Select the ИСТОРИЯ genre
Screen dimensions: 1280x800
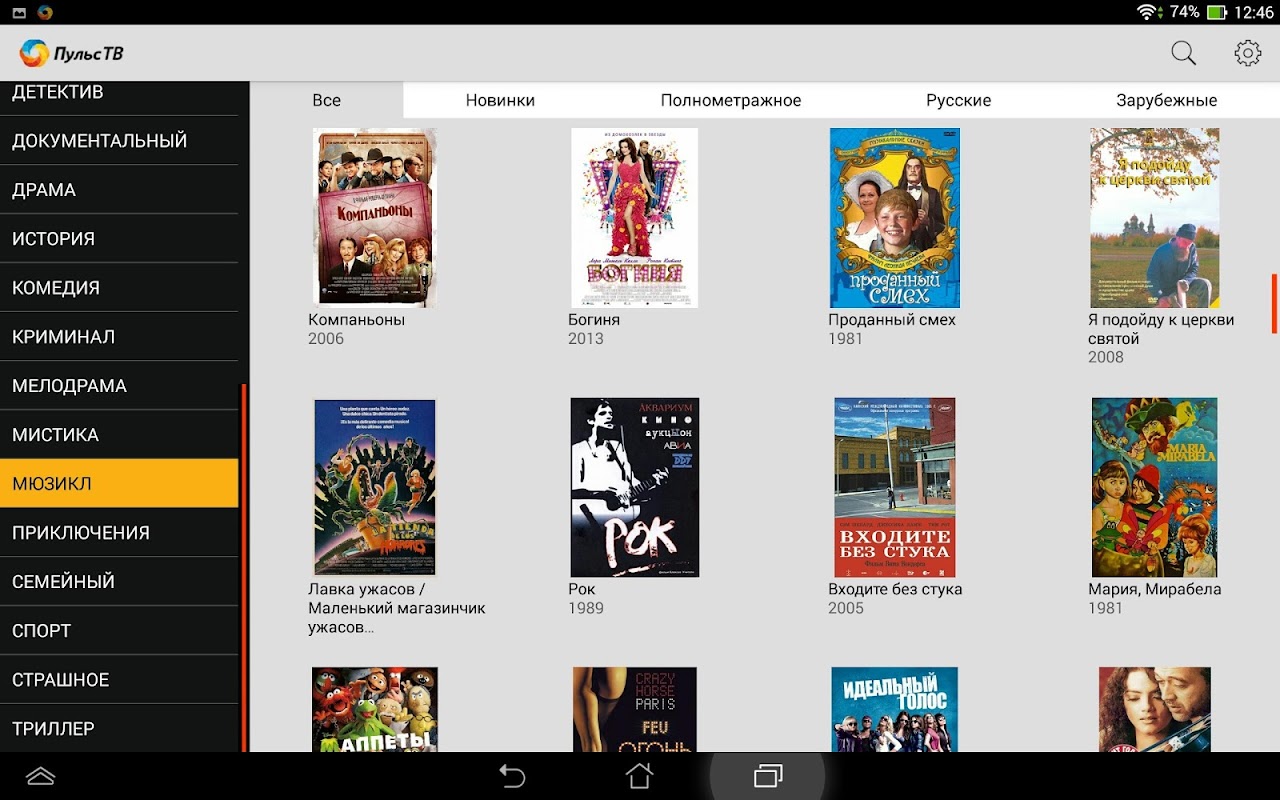tap(119, 238)
